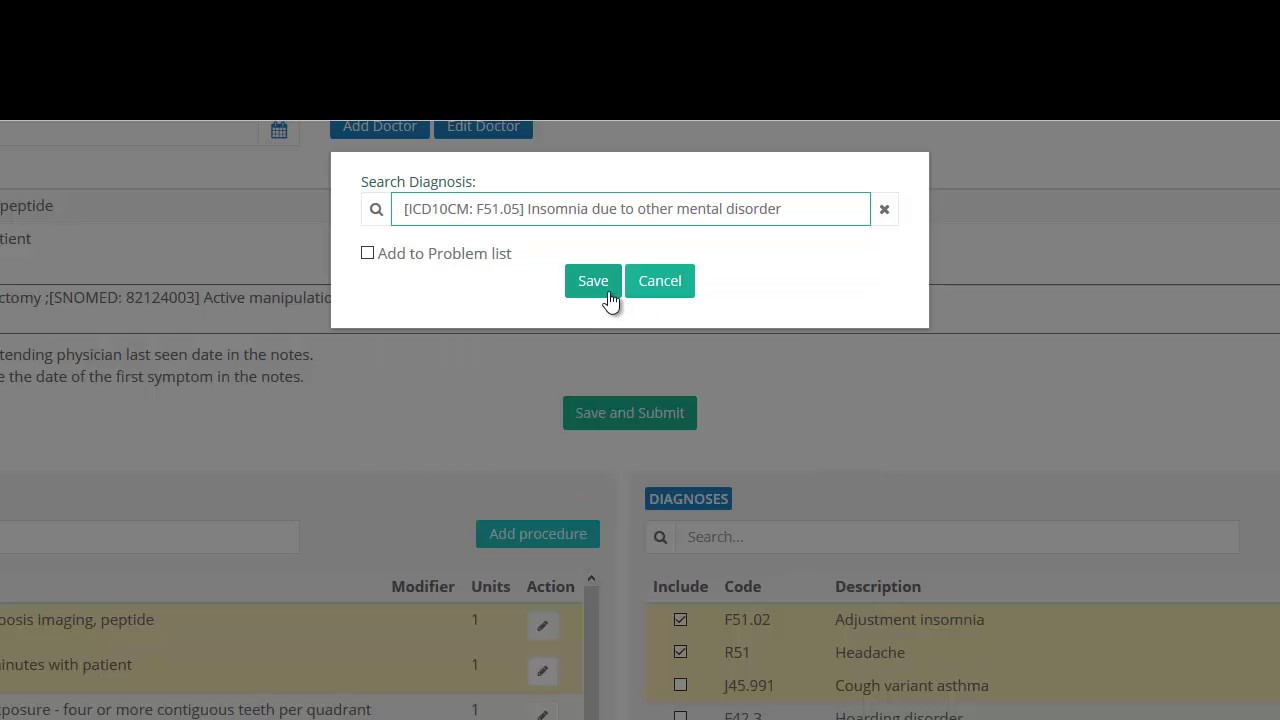Click the Add procedure button
Image resolution: width=1280 pixels, height=720 pixels.
538,534
